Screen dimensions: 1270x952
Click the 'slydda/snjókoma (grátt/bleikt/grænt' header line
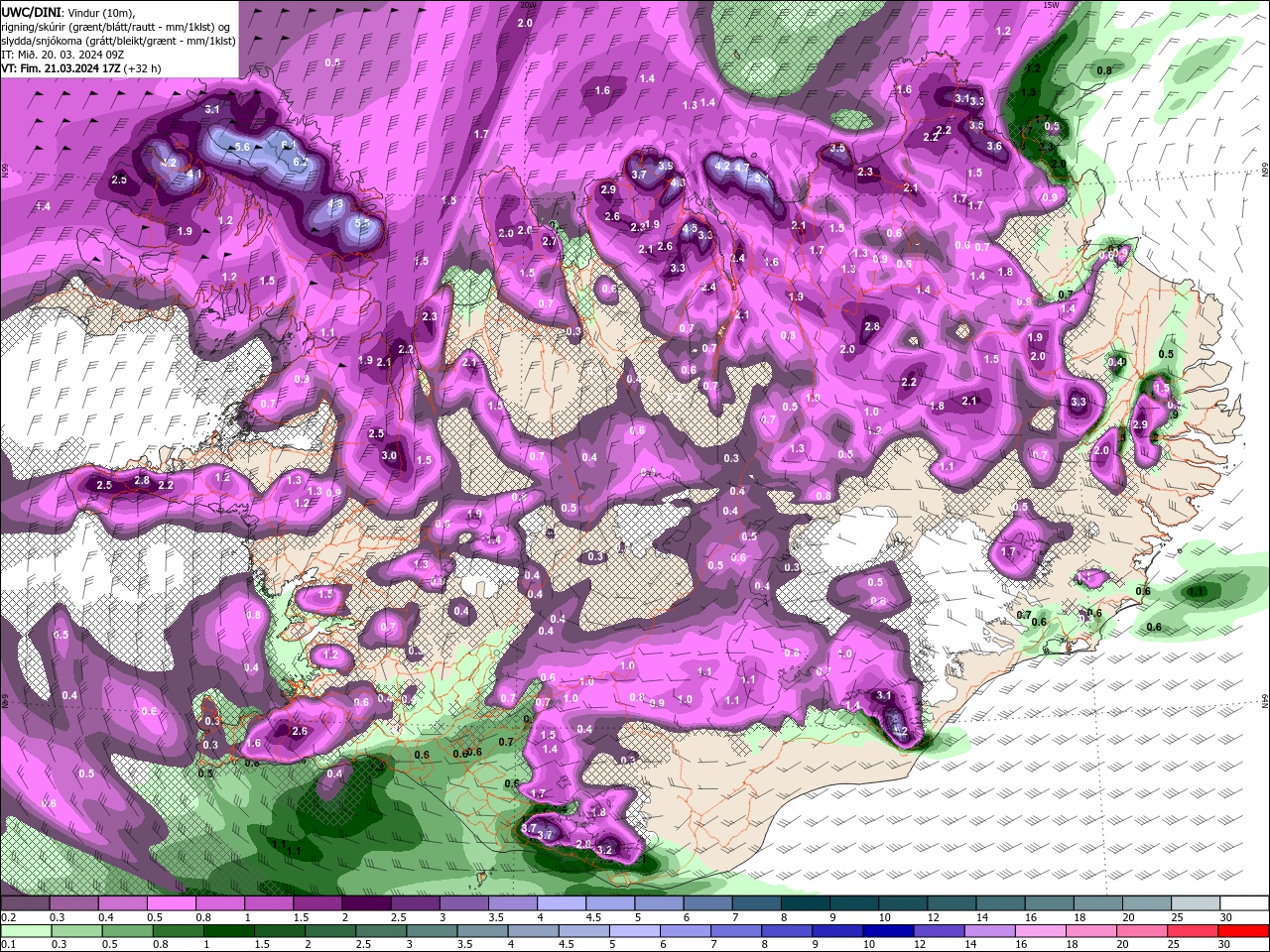(118, 41)
